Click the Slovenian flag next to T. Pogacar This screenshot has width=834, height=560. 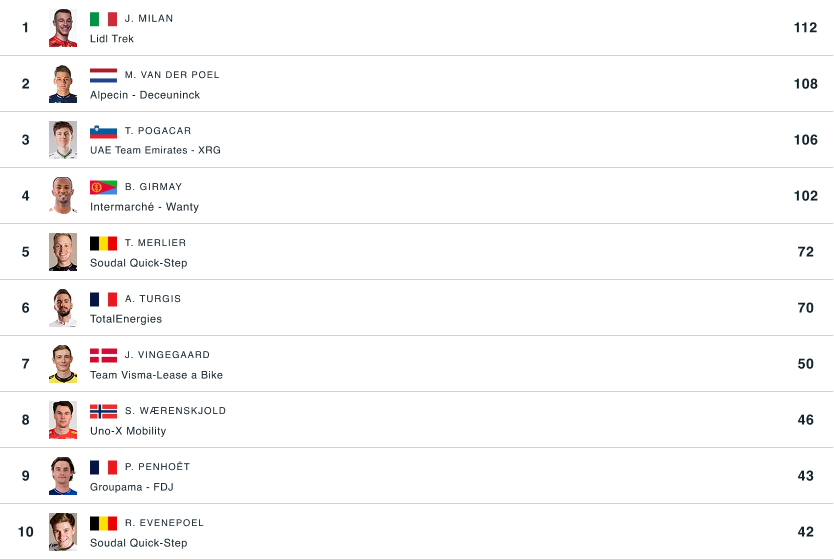pos(103,131)
